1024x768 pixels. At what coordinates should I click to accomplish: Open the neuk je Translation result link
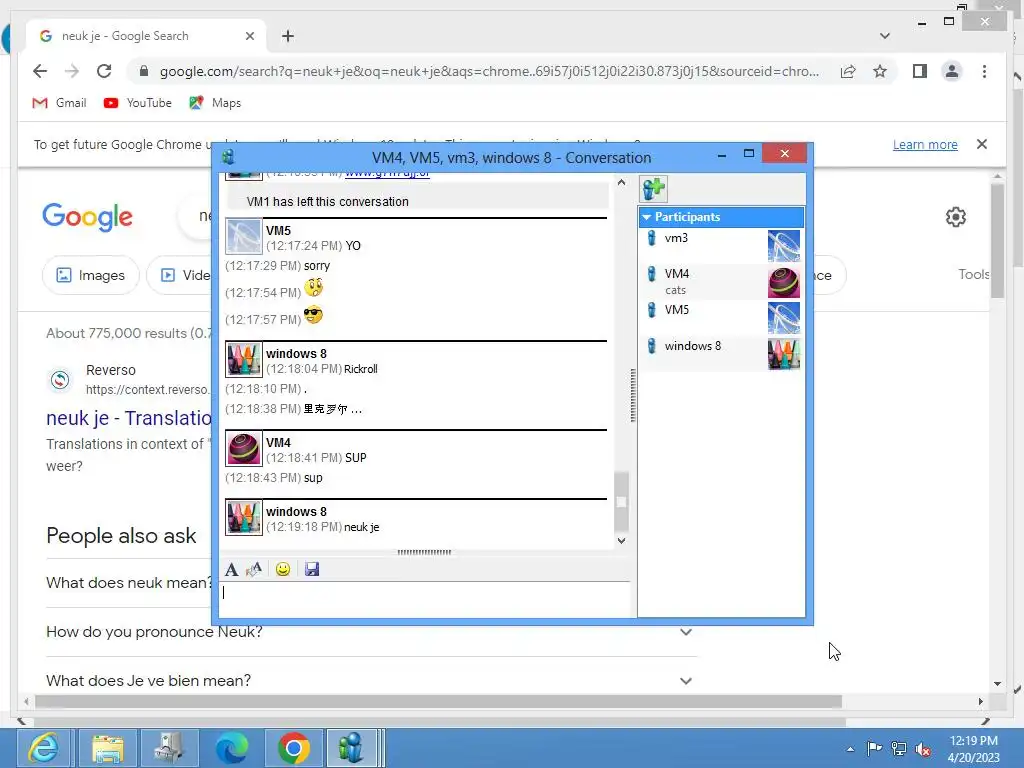pyautogui.click(x=129, y=418)
